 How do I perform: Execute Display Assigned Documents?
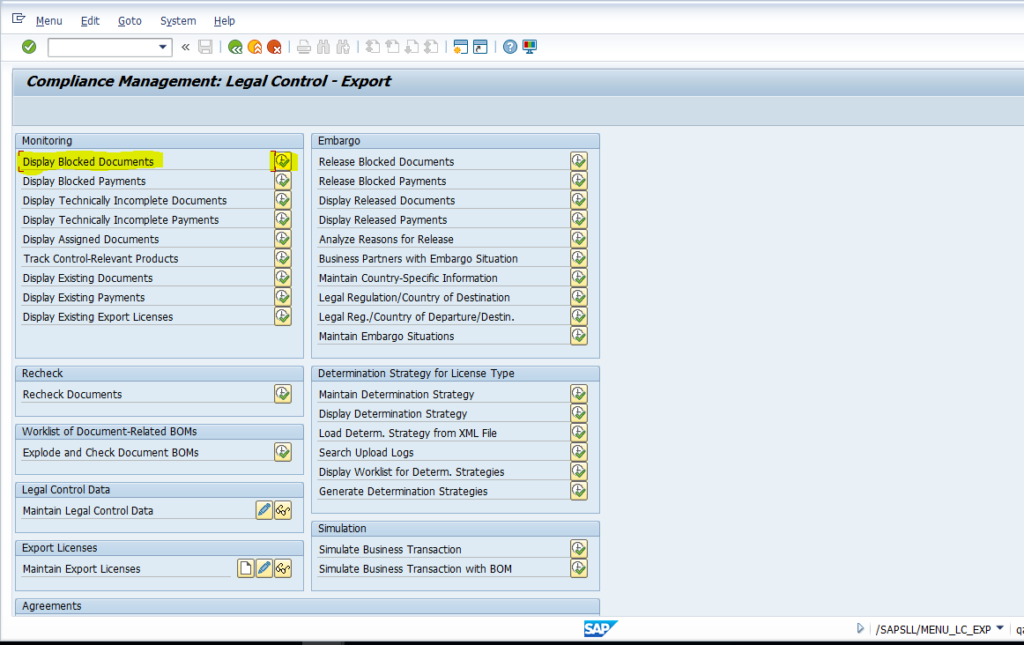[x=282, y=238]
